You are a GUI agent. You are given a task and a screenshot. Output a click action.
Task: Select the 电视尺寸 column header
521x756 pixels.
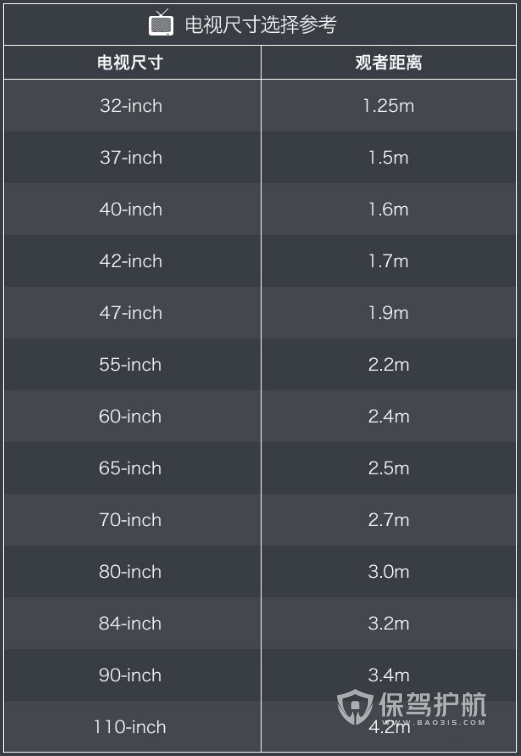[x=130, y=63]
